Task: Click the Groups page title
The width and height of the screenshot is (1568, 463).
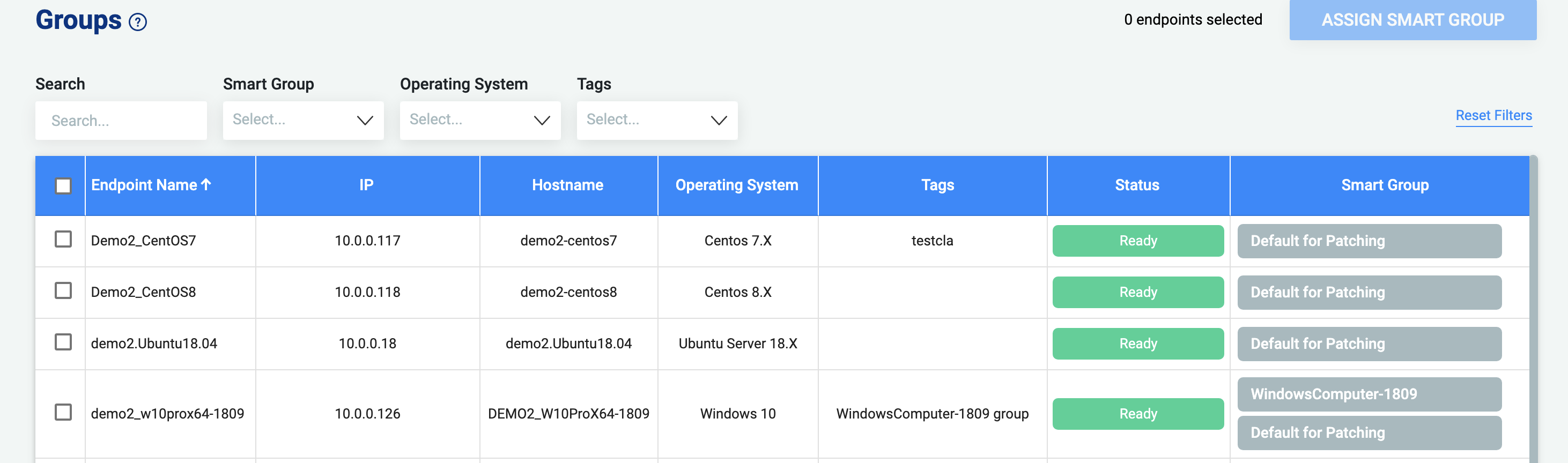Action: click(78, 20)
